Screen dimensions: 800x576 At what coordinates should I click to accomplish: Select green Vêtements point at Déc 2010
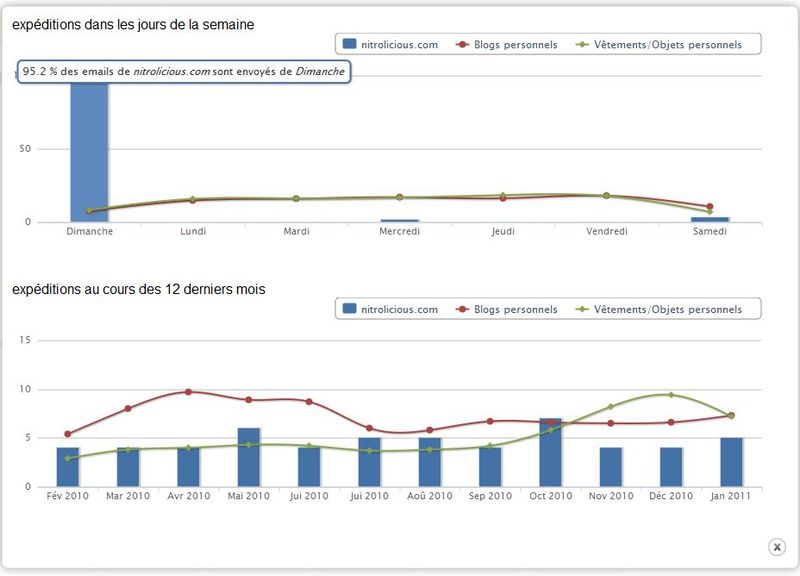(x=671, y=395)
